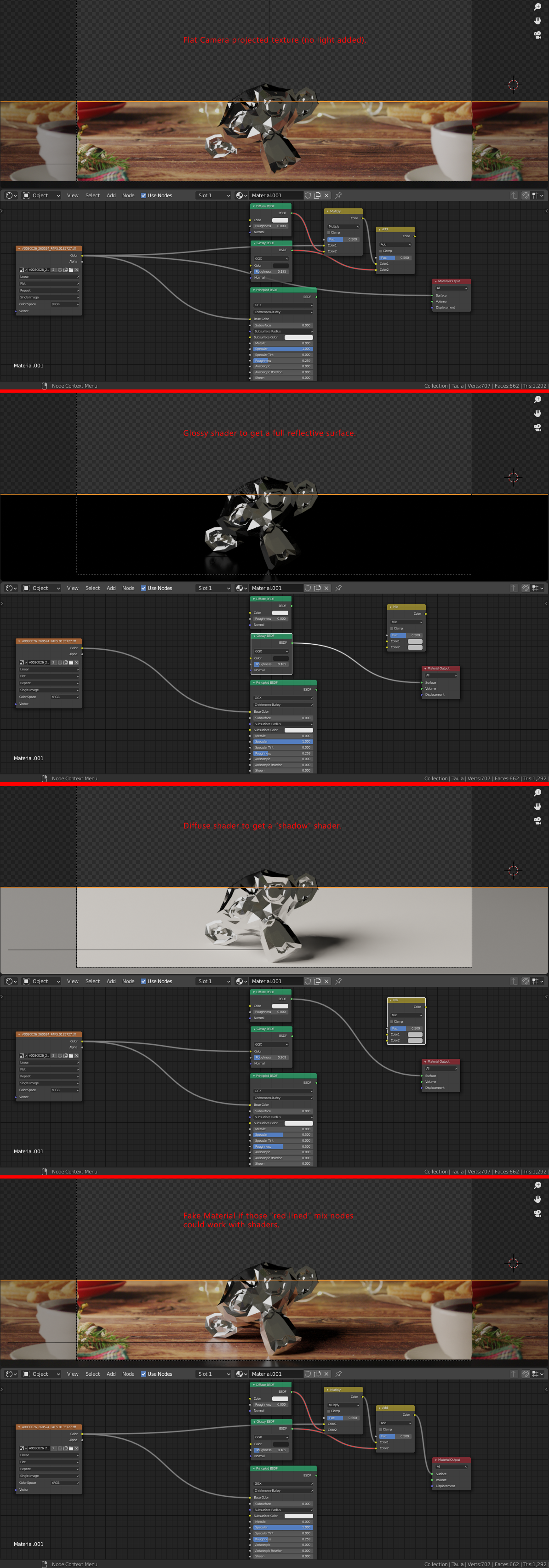The image size is (549, 1568).
Task: Toggle fake user shield in 'Diffuse shader' node editor header
Action: tap(308, 981)
